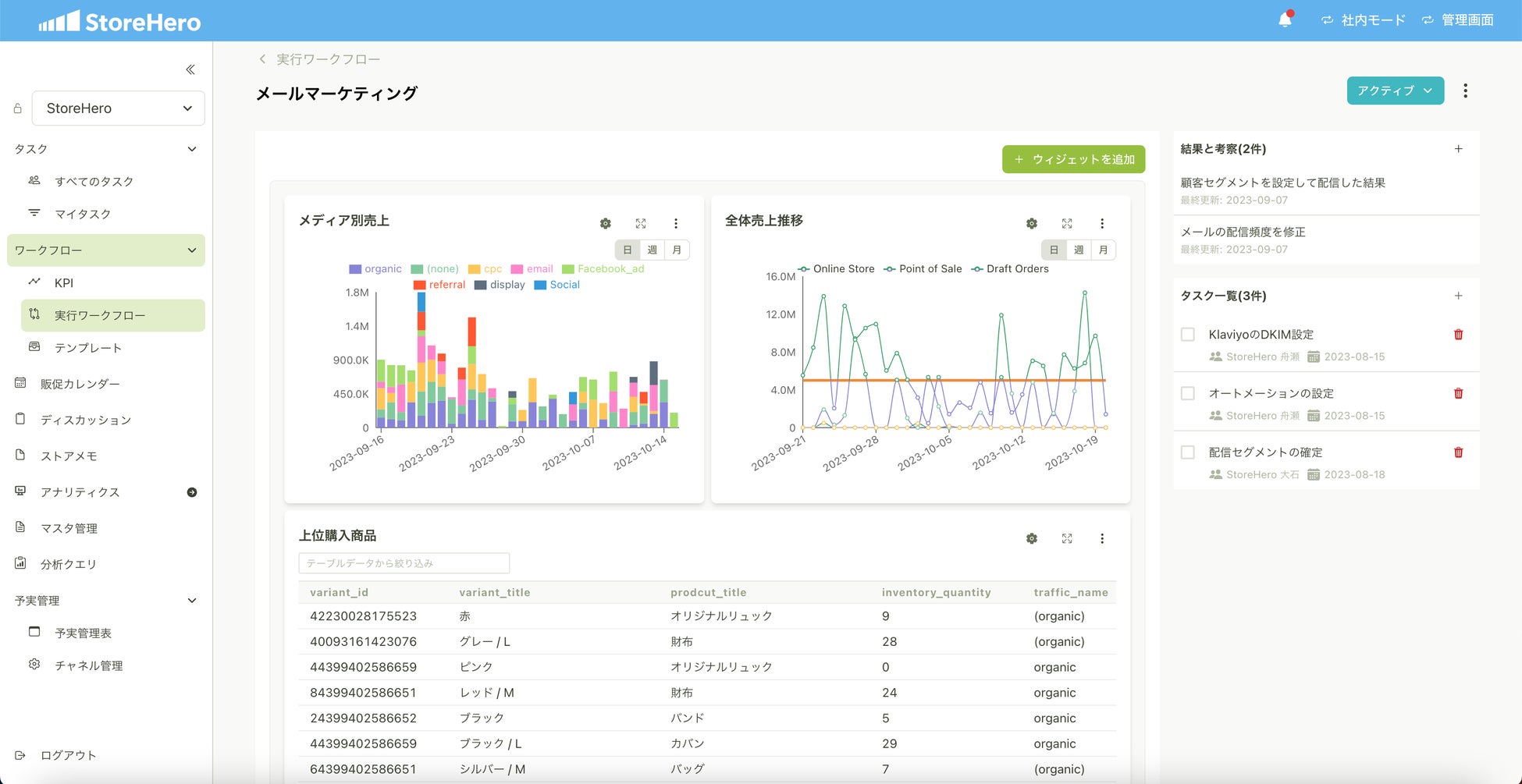Click the ウィジェットを追加 button
Screen dimensions: 1522x784
coord(1073,160)
